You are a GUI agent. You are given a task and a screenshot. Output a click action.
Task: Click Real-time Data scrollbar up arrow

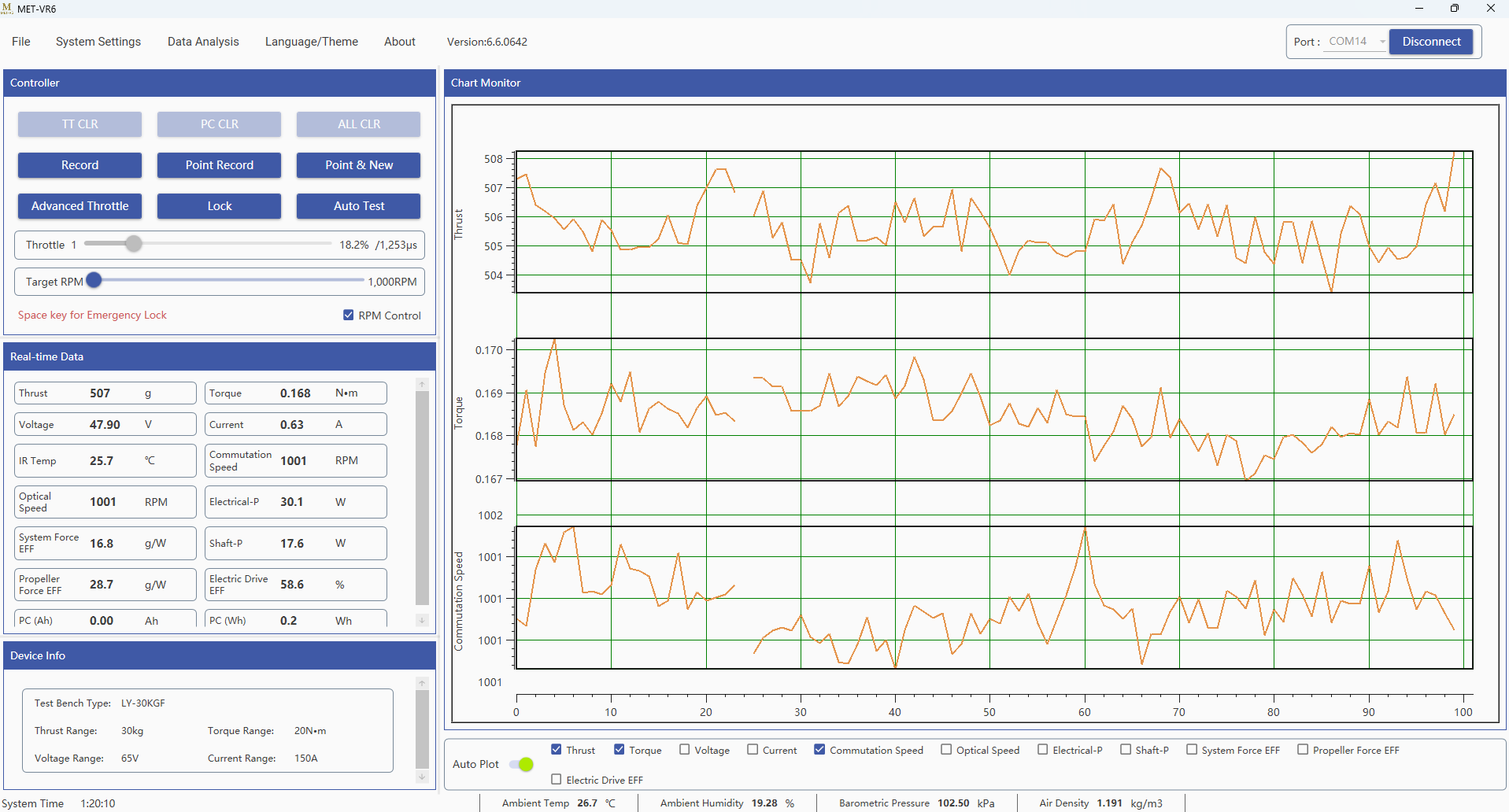[x=422, y=384]
